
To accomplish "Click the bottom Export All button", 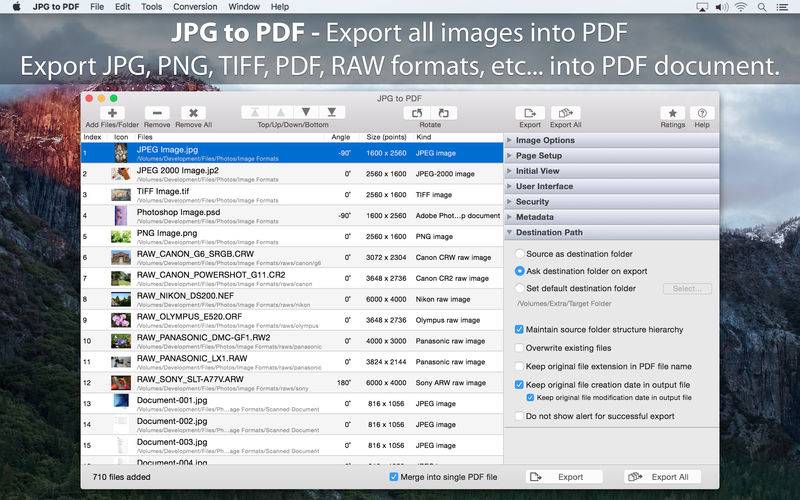I will click(x=662, y=477).
